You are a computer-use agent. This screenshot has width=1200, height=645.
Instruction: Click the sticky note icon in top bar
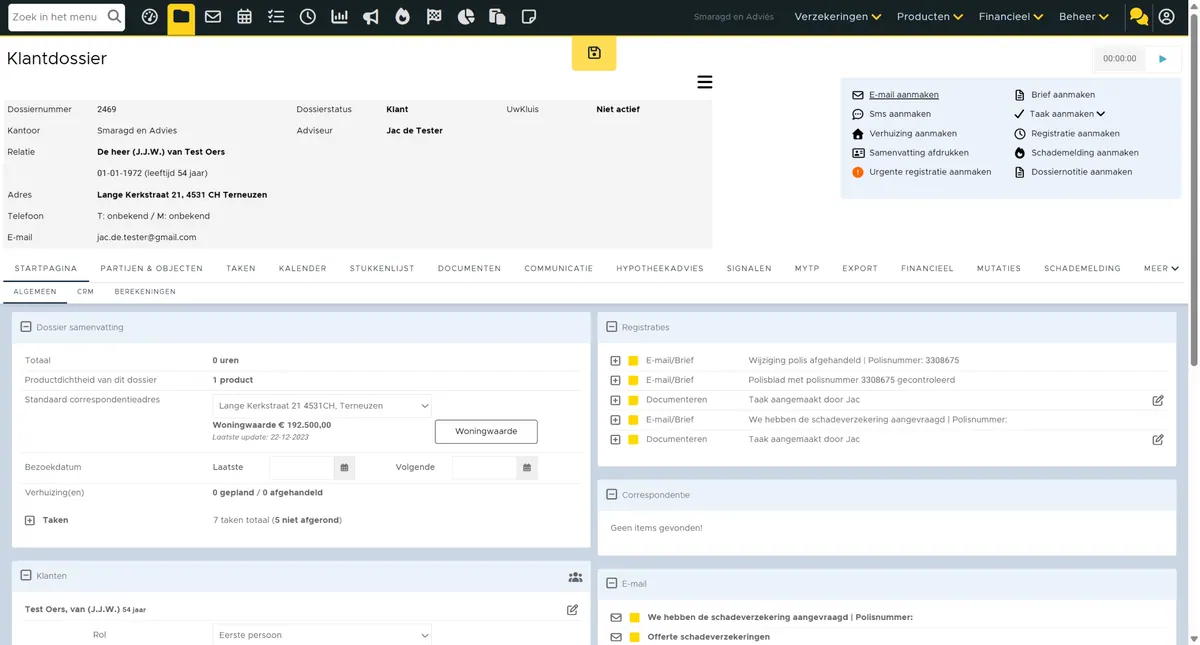click(x=529, y=17)
